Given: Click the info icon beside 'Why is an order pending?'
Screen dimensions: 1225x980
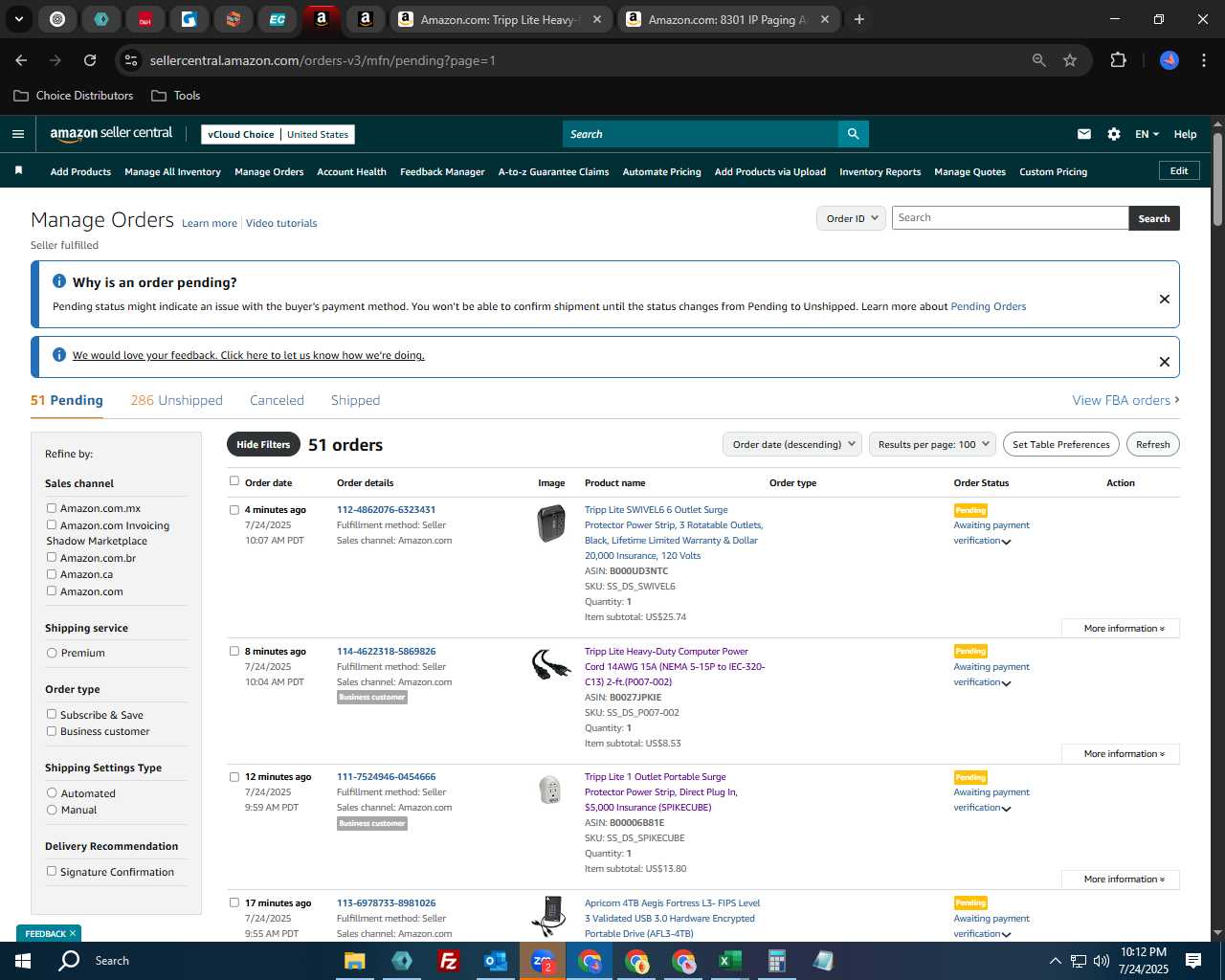Looking at the screenshot, I should [59, 281].
